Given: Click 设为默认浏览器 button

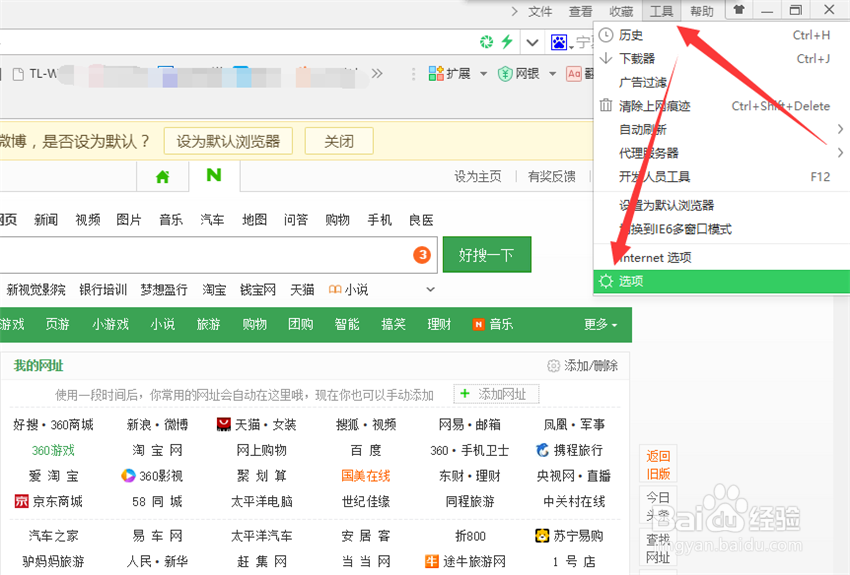Looking at the screenshot, I should click(x=228, y=141).
